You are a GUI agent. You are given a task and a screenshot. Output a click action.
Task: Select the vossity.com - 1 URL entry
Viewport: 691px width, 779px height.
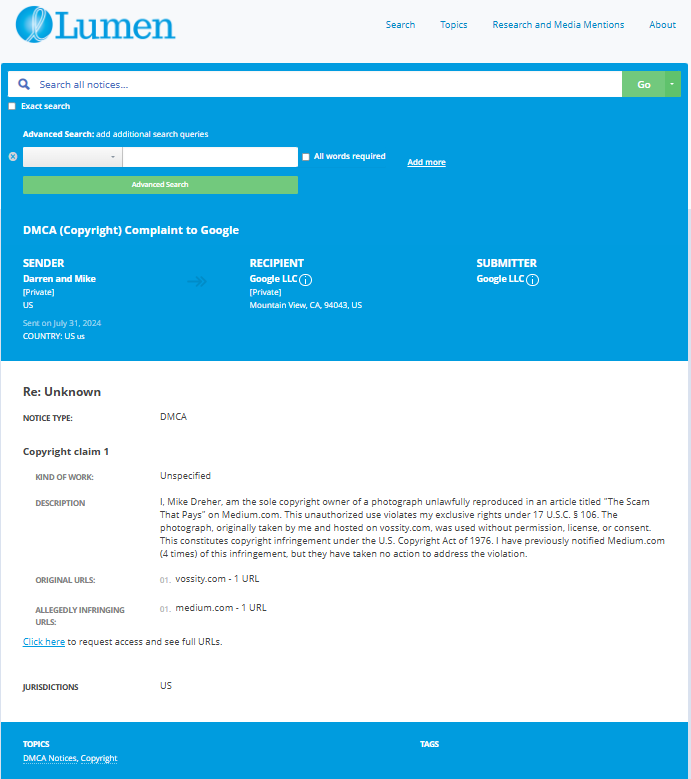(x=217, y=579)
